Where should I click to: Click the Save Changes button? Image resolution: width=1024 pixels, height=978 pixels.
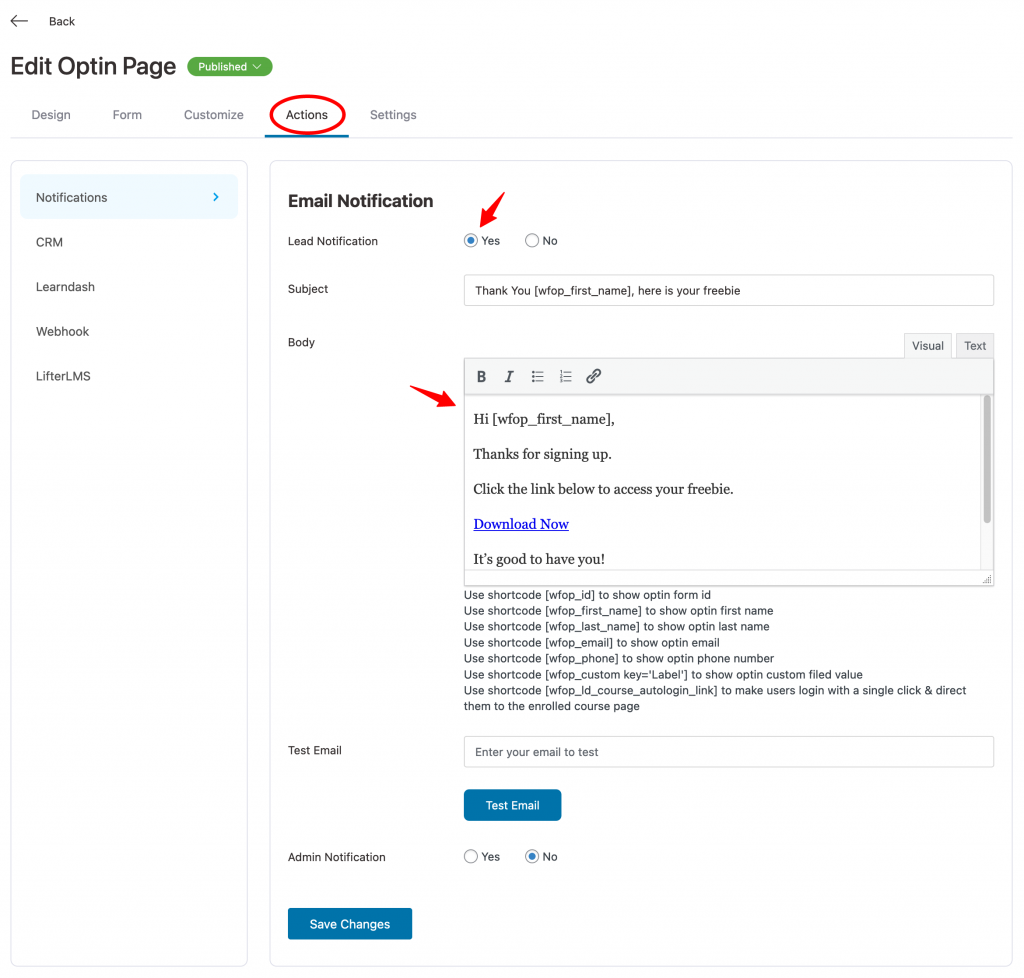point(350,924)
